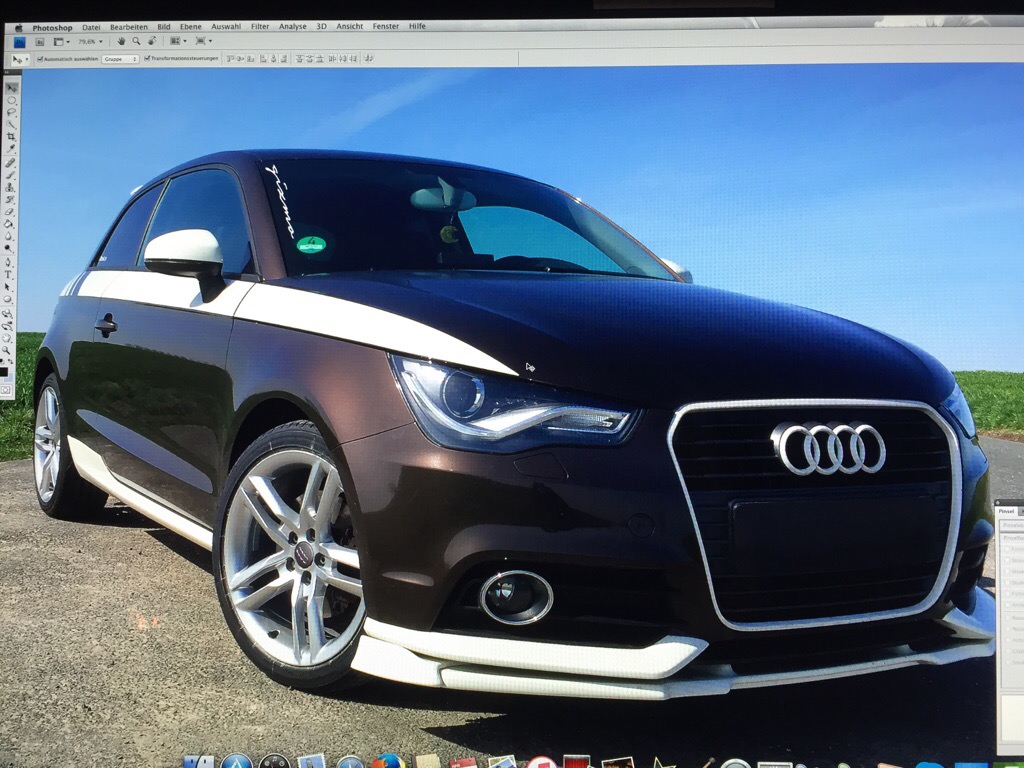The width and height of the screenshot is (1024, 768).
Task: Open the Screen Mode dropdown
Action: [204, 41]
